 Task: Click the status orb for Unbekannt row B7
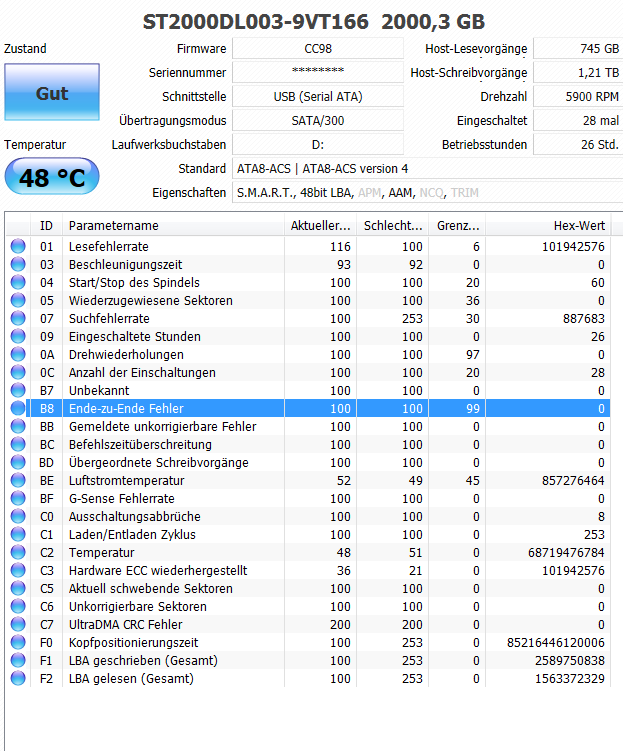click(x=18, y=390)
